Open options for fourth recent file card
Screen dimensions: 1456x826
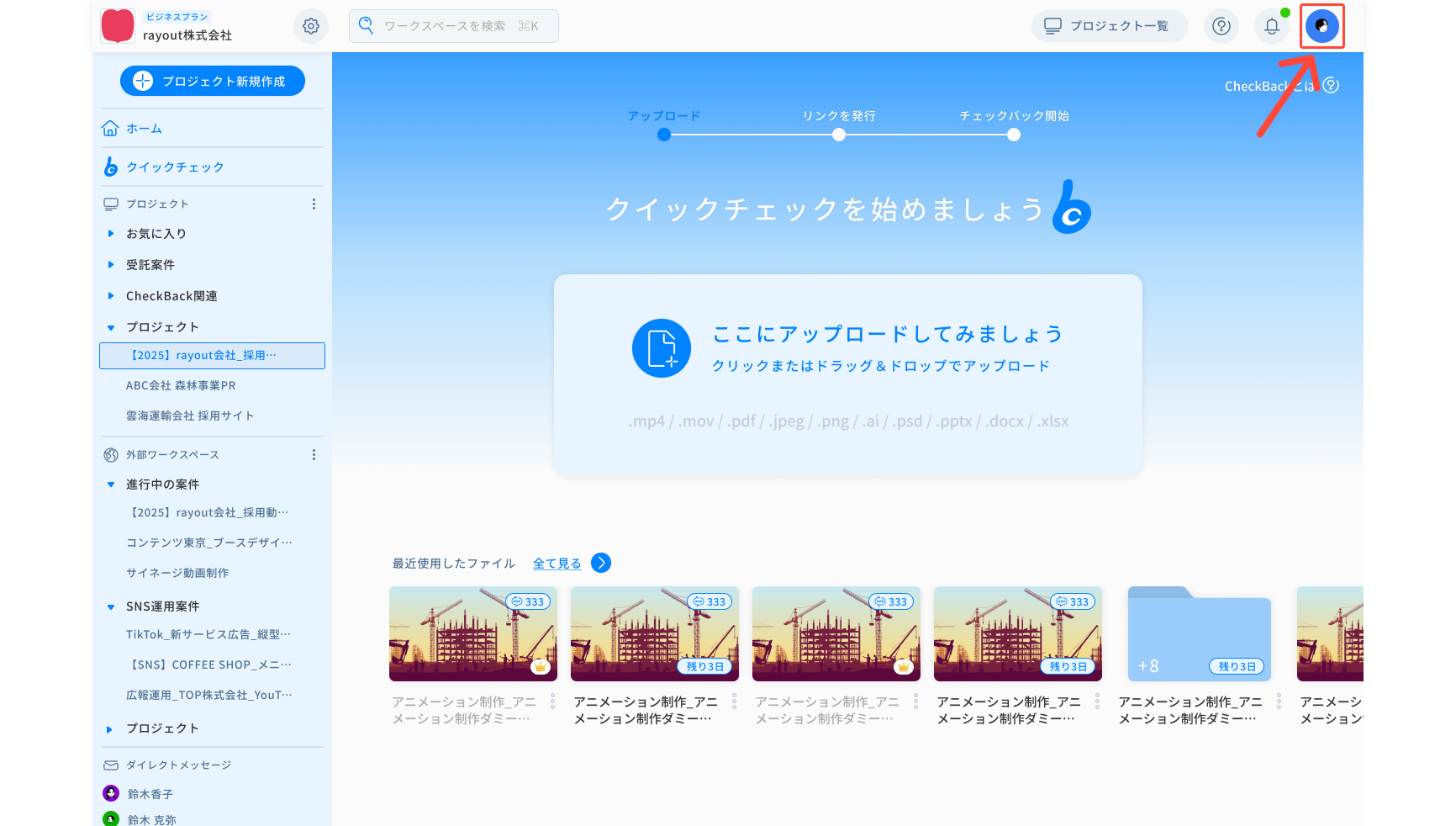pos(1097,701)
